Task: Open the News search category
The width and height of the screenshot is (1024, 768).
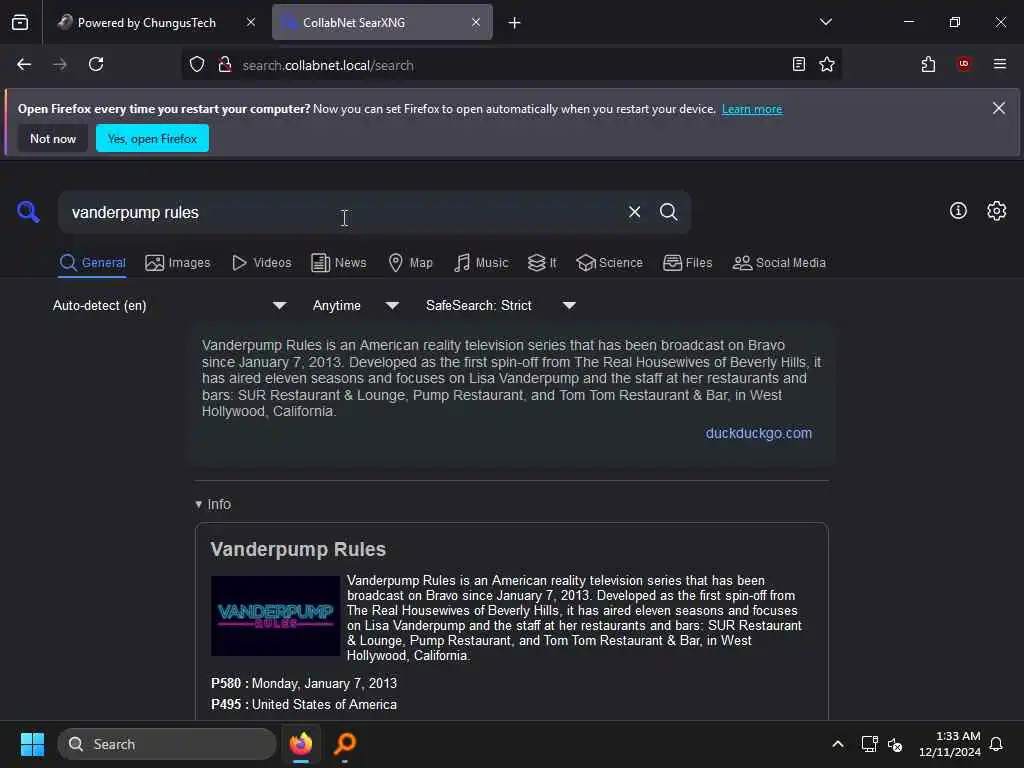Action: coord(338,263)
